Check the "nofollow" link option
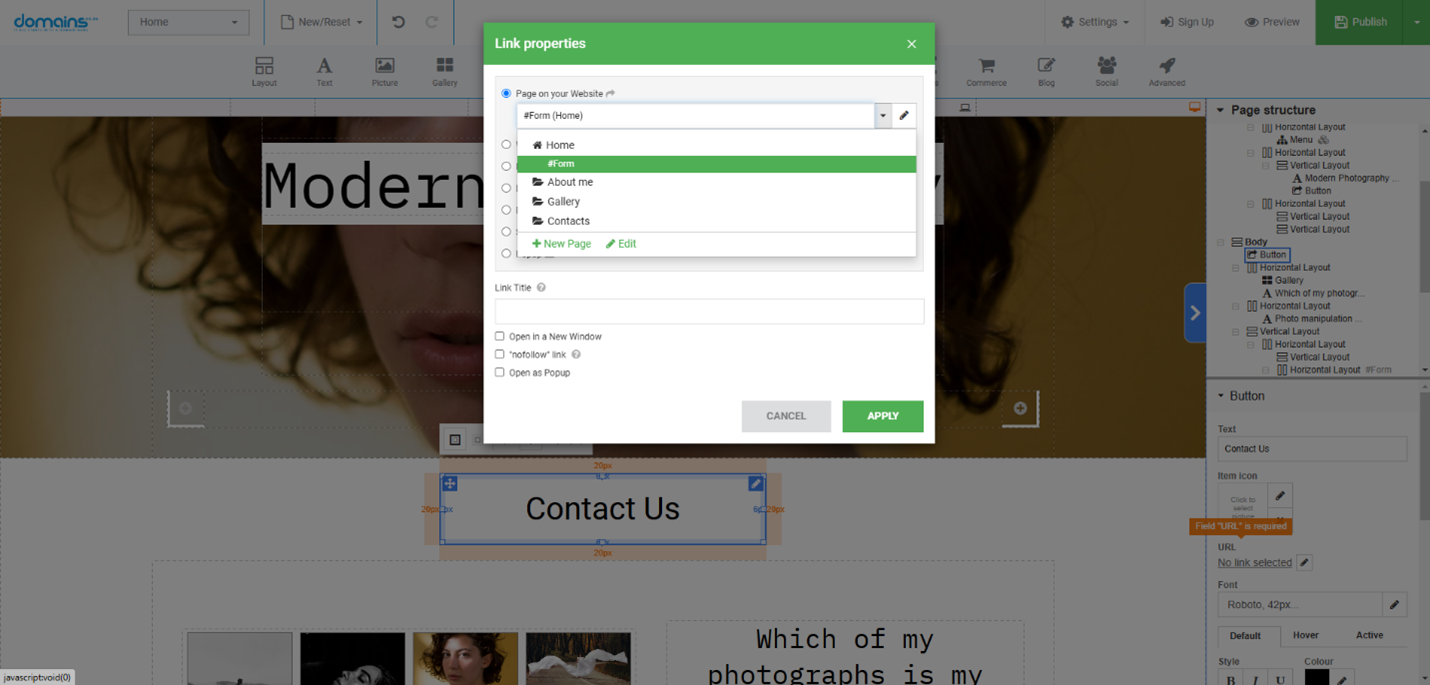This screenshot has height=685, width=1430. tap(500, 354)
